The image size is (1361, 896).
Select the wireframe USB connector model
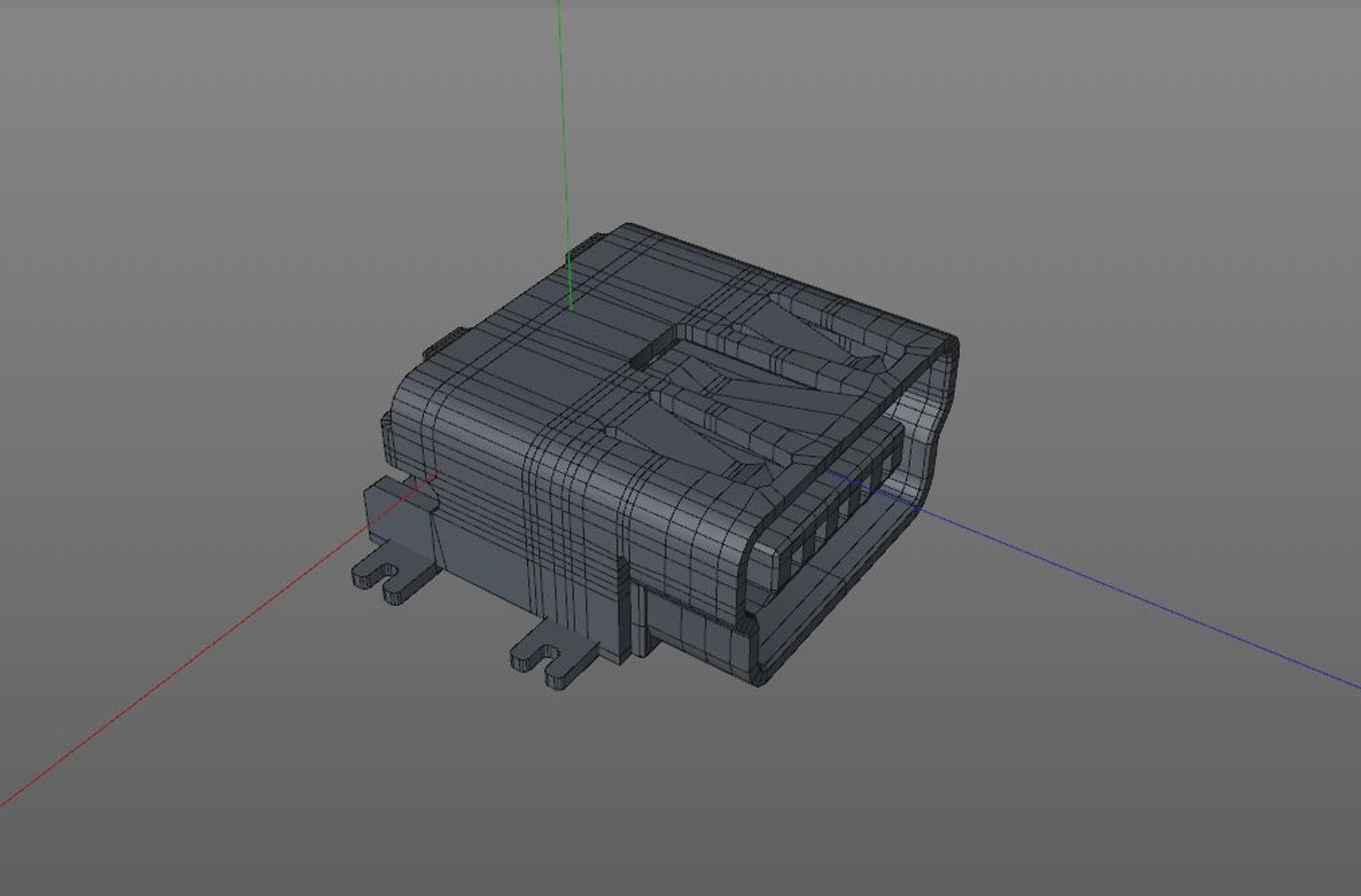[x=656, y=456]
